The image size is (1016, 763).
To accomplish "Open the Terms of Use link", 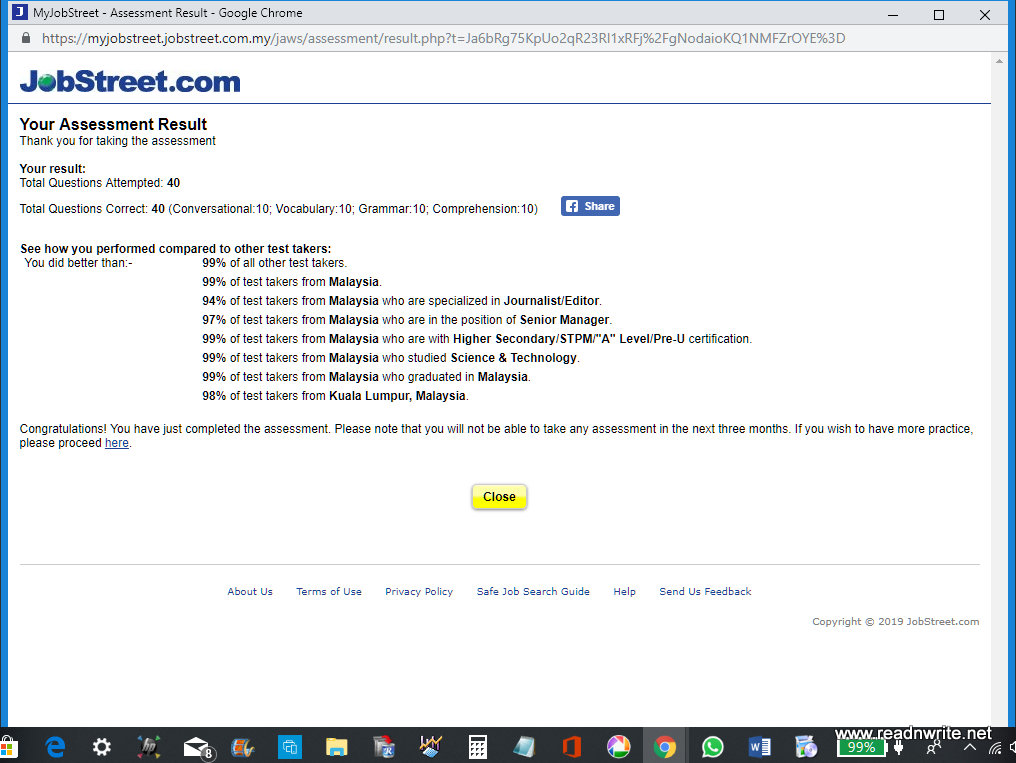I will point(329,591).
